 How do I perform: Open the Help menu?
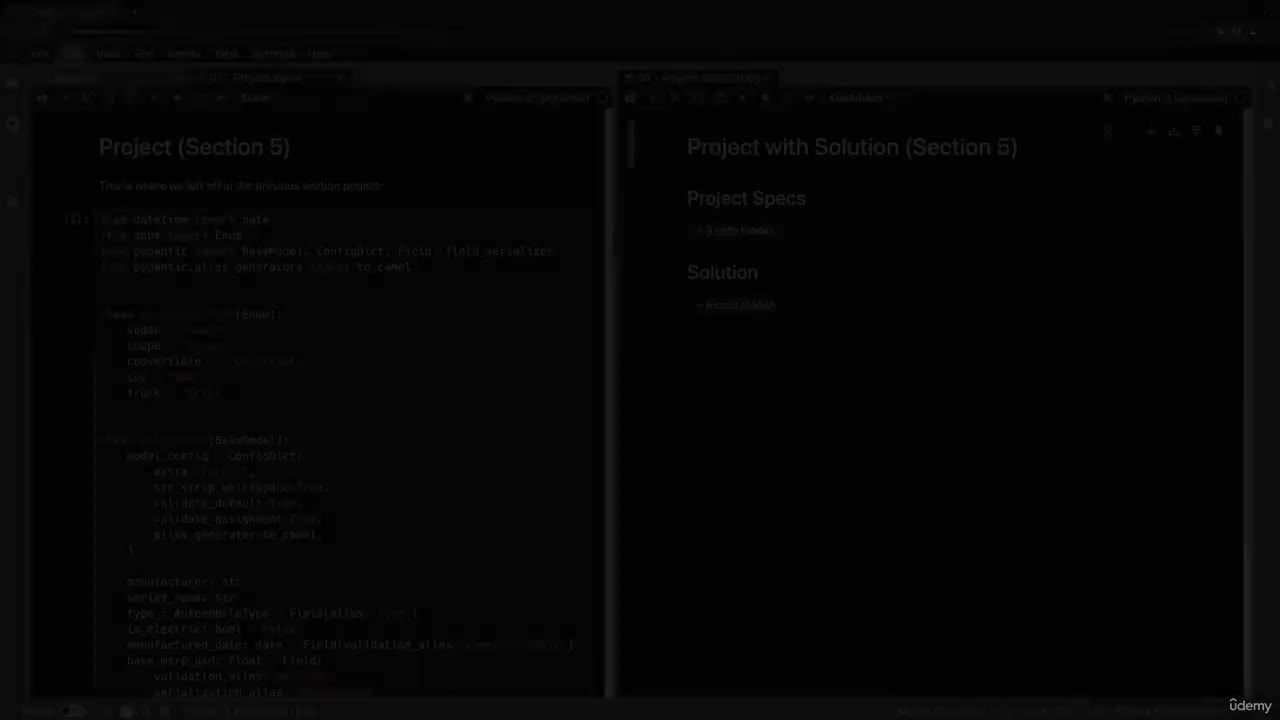(x=320, y=53)
